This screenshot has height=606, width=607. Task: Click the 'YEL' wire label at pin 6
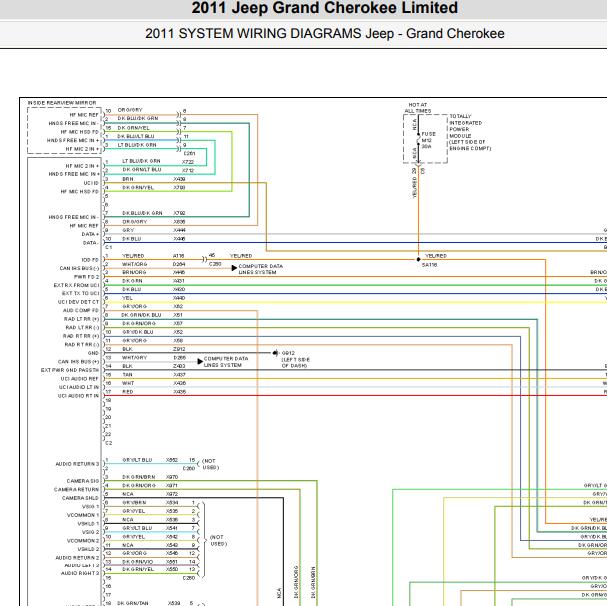pyautogui.click(x=127, y=298)
